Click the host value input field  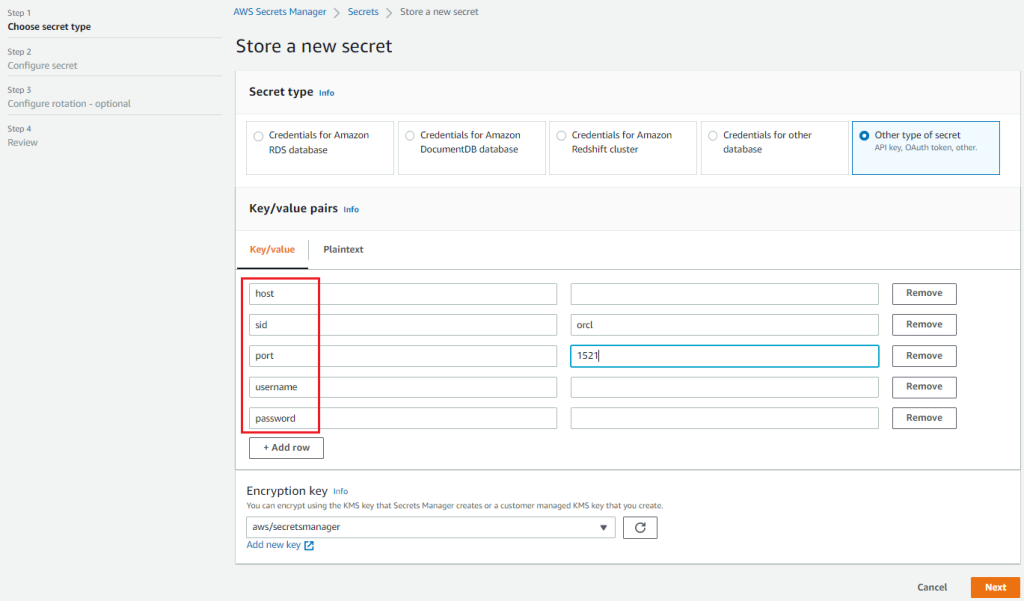(724, 294)
